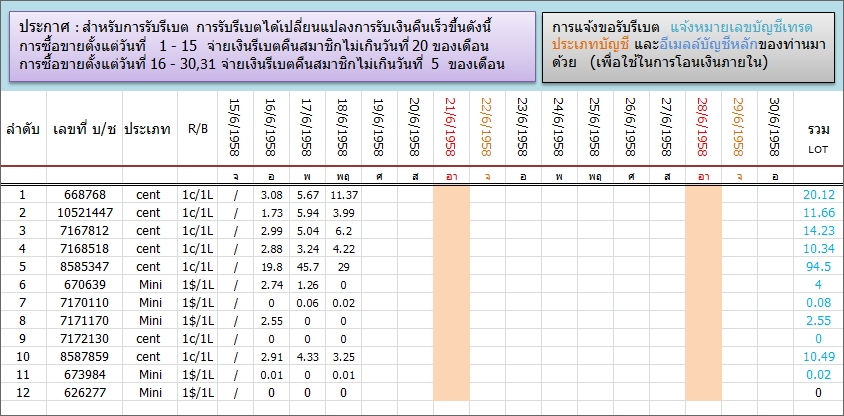Select account number 8585347 cell

(x=85, y=266)
